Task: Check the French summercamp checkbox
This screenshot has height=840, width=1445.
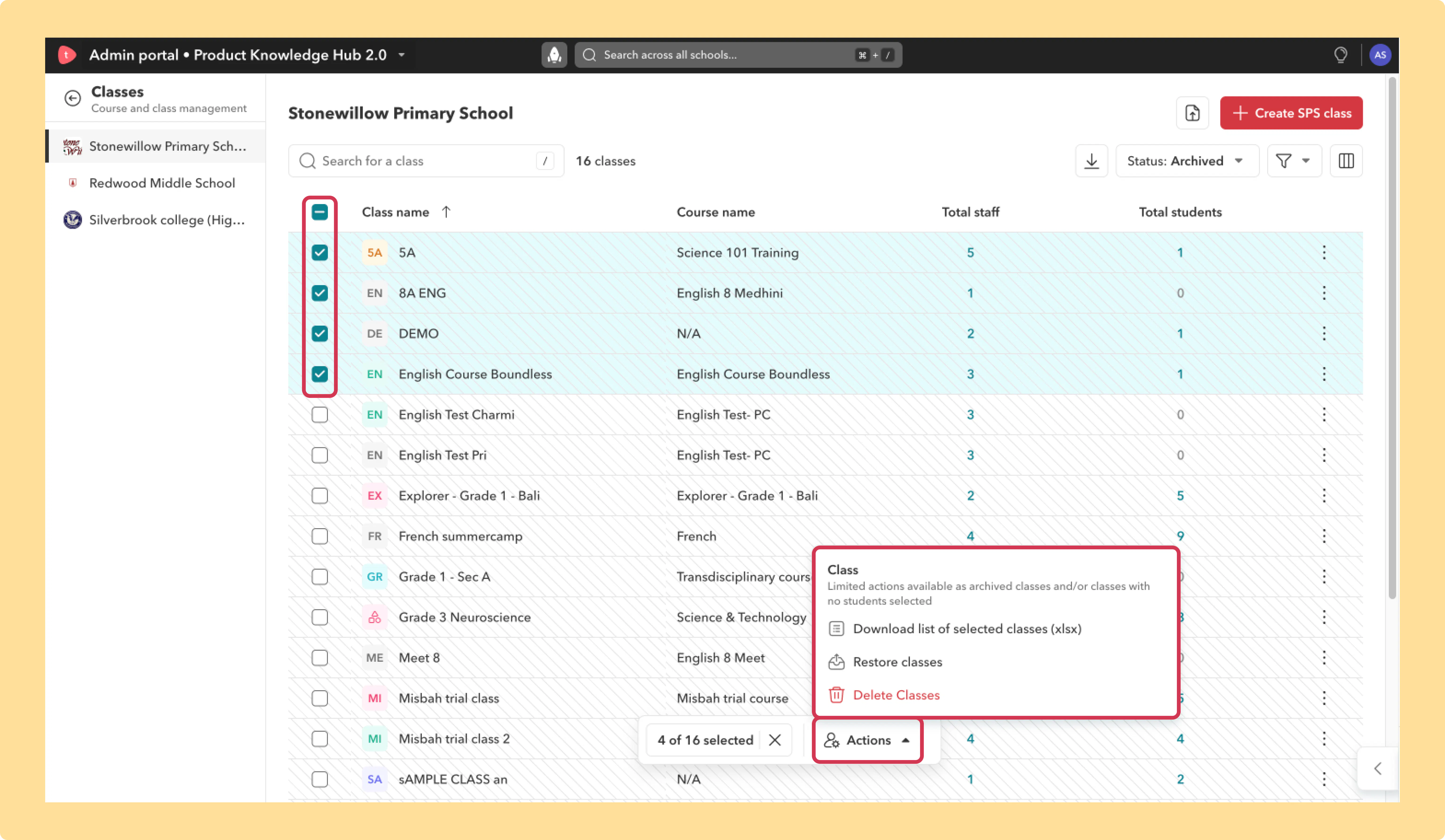Action: [x=320, y=536]
